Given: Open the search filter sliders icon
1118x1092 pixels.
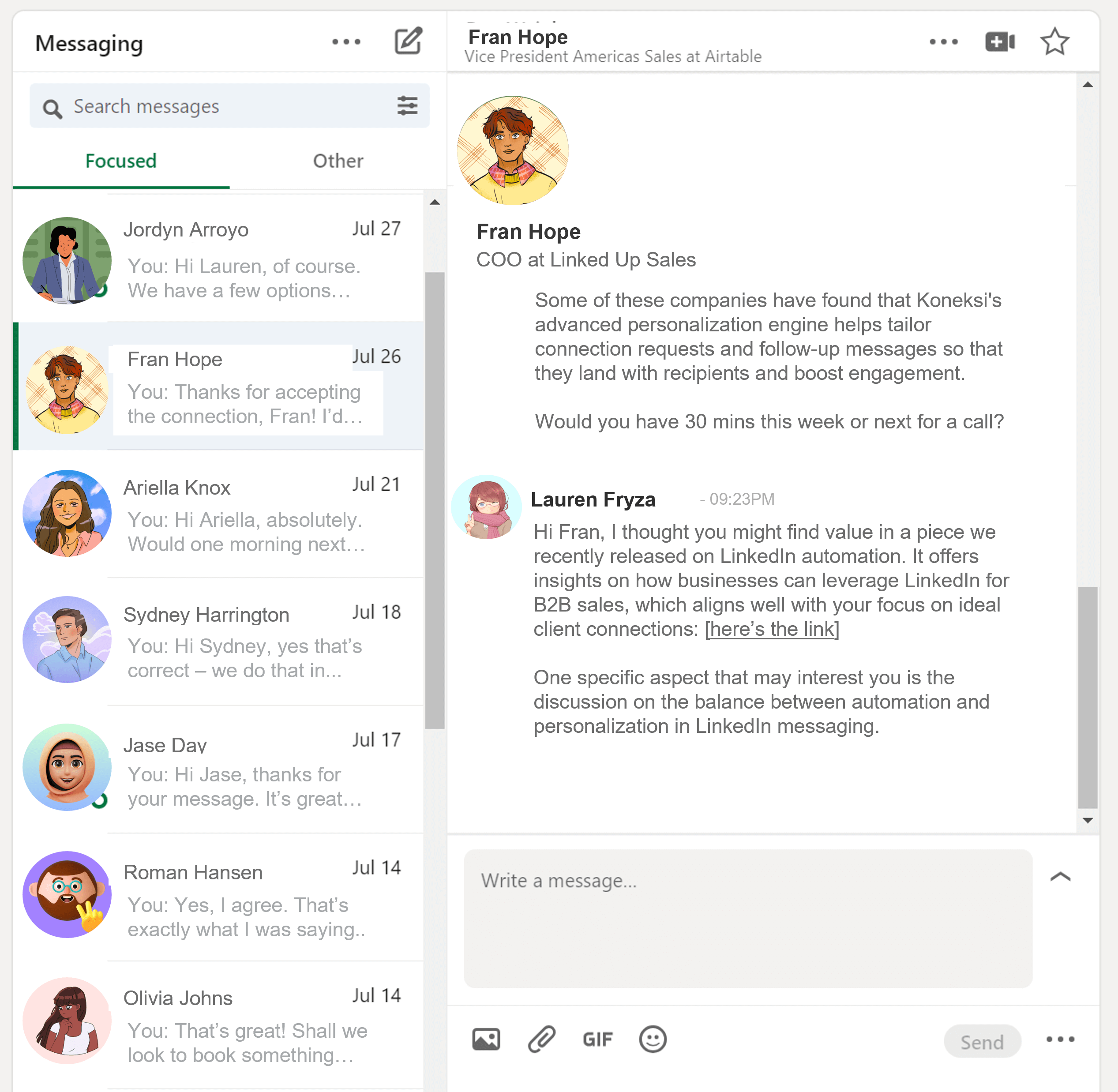Looking at the screenshot, I should tap(407, 105).
